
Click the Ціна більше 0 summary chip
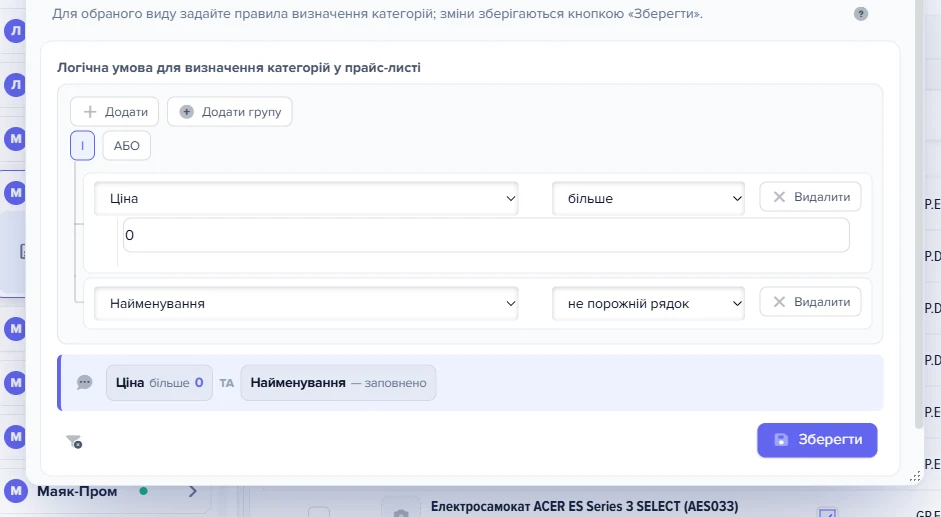pos(159,382)
